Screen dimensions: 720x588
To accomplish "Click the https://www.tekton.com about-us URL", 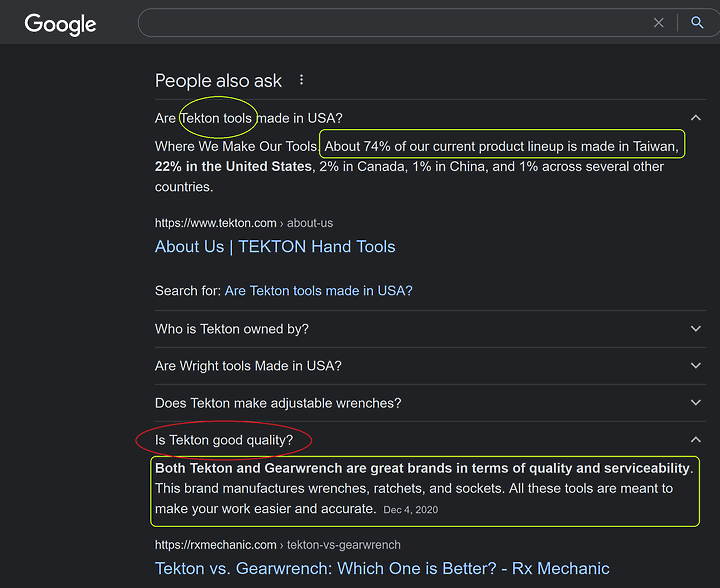I will pos(244,223).
